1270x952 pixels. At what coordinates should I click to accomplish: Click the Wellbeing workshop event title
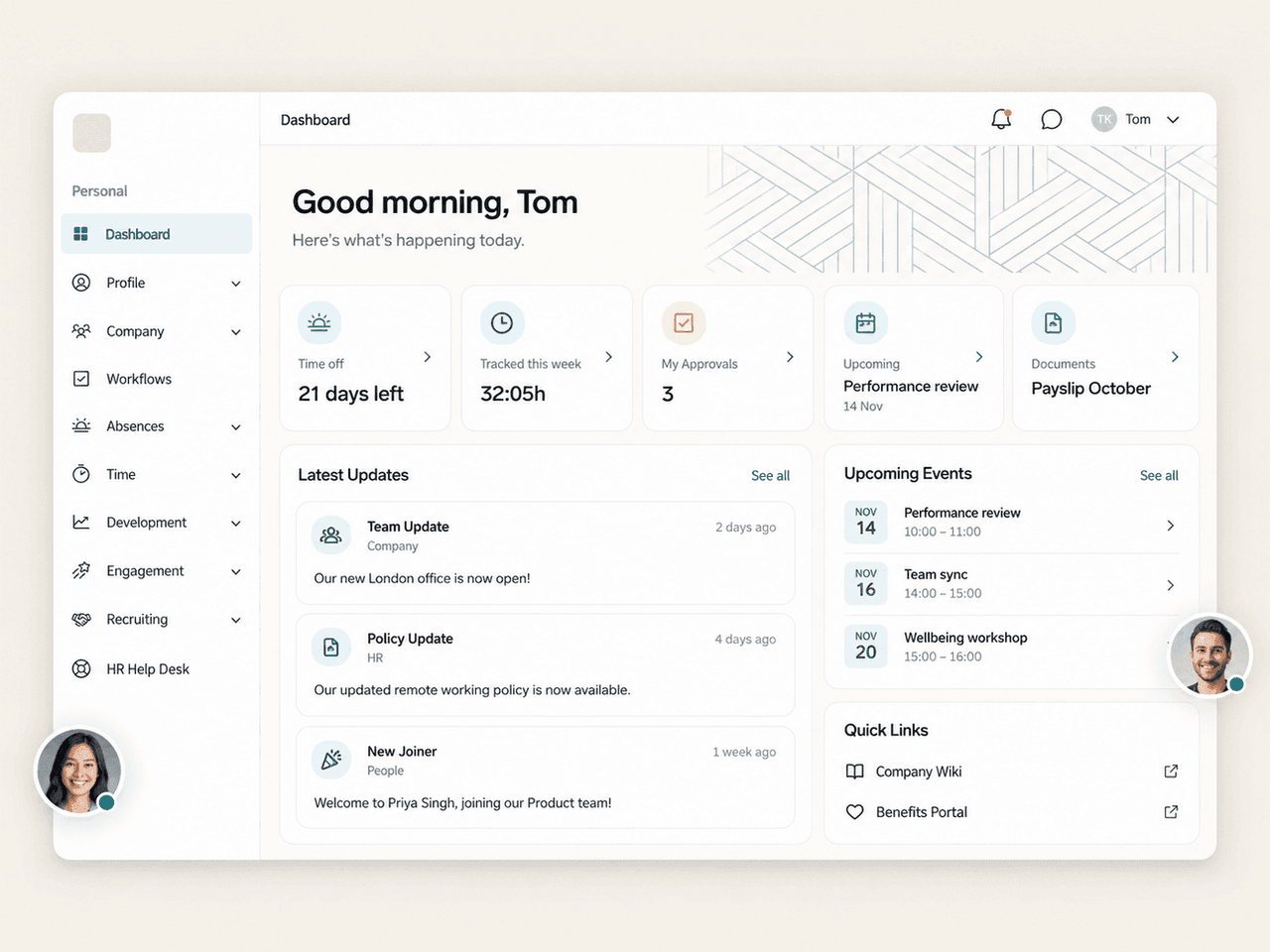[965, 638]
